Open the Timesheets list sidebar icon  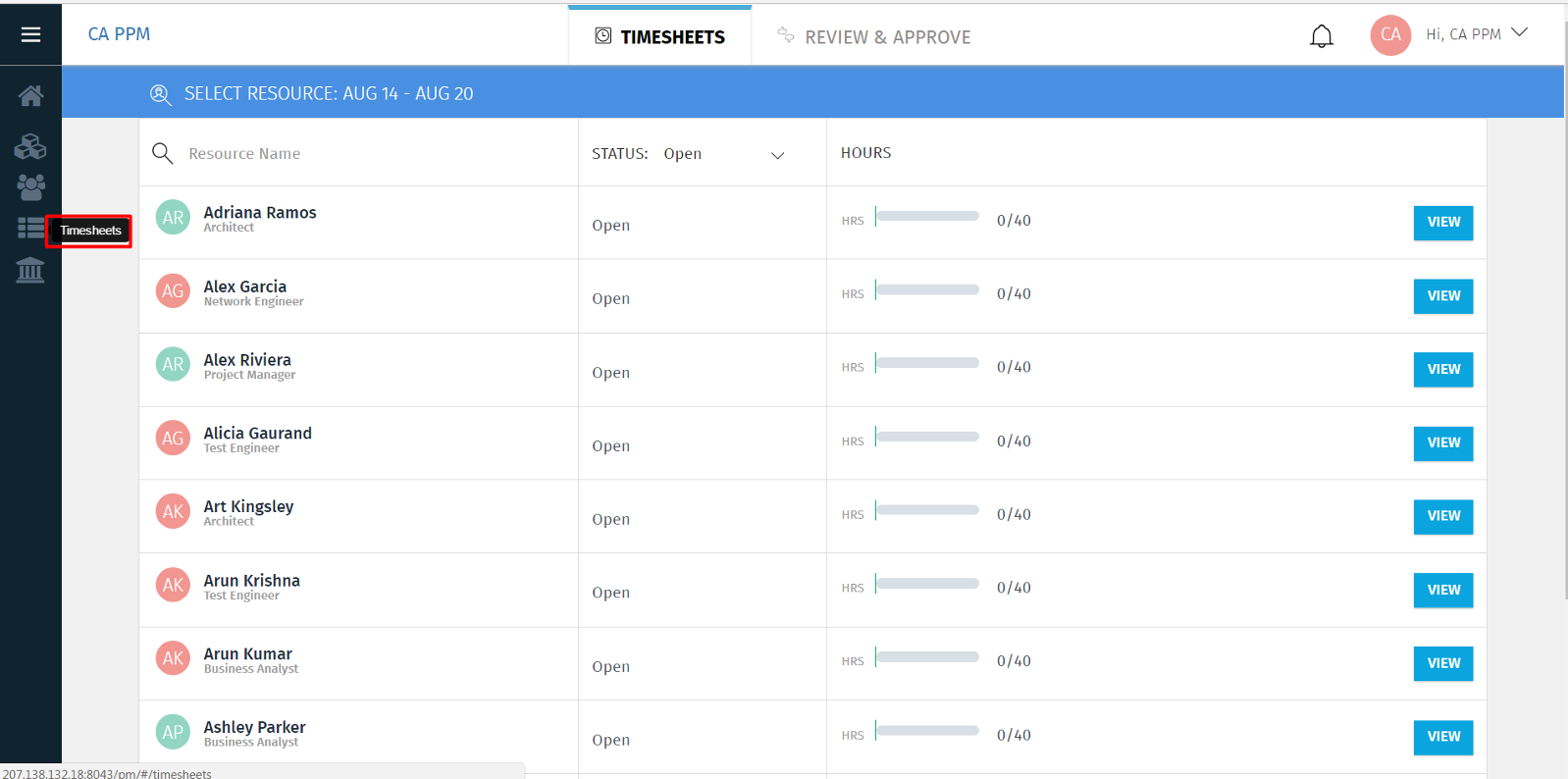pos(30,228)
